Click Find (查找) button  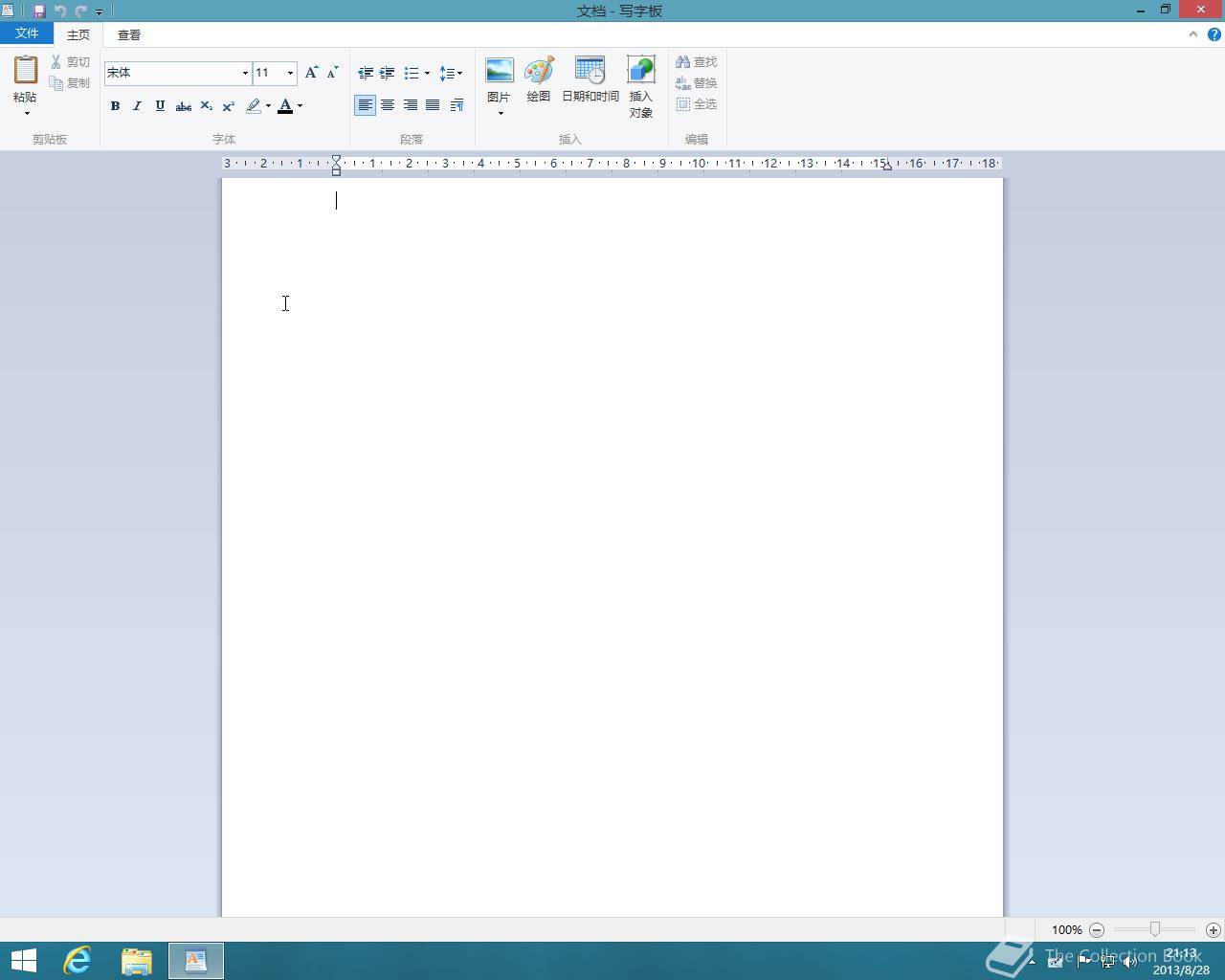[697, 62]
